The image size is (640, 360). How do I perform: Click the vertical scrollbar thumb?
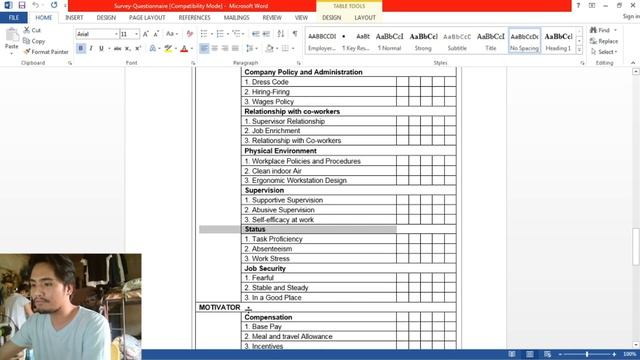tap(636, 247)
